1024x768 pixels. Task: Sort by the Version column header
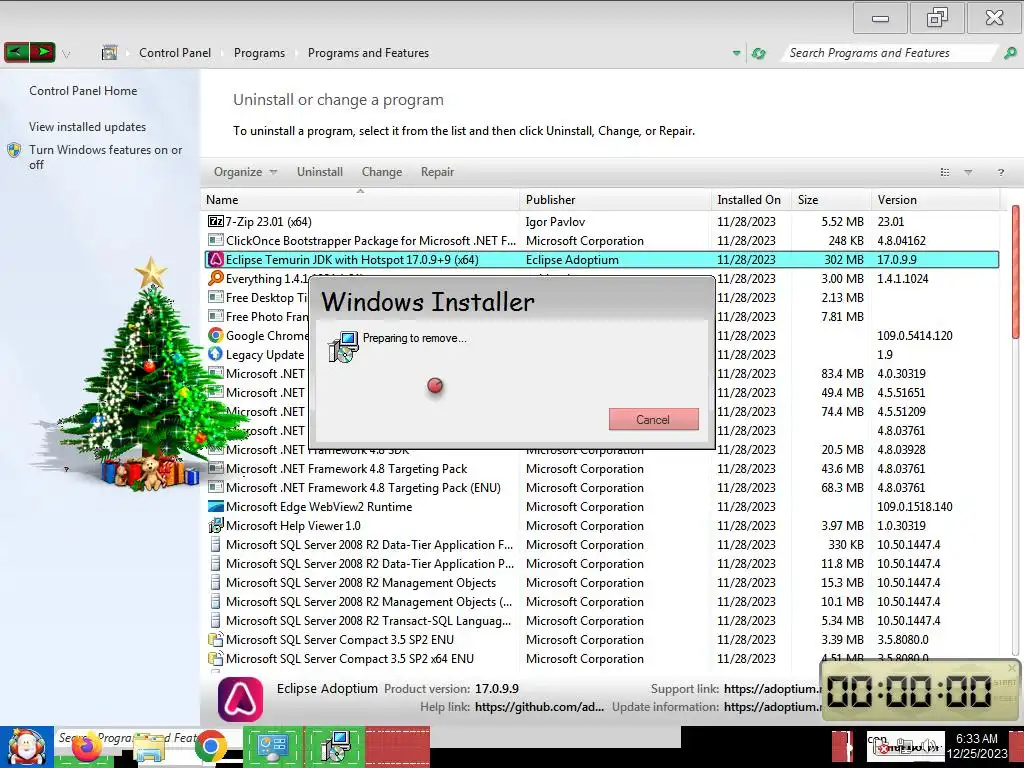[935, 200]
